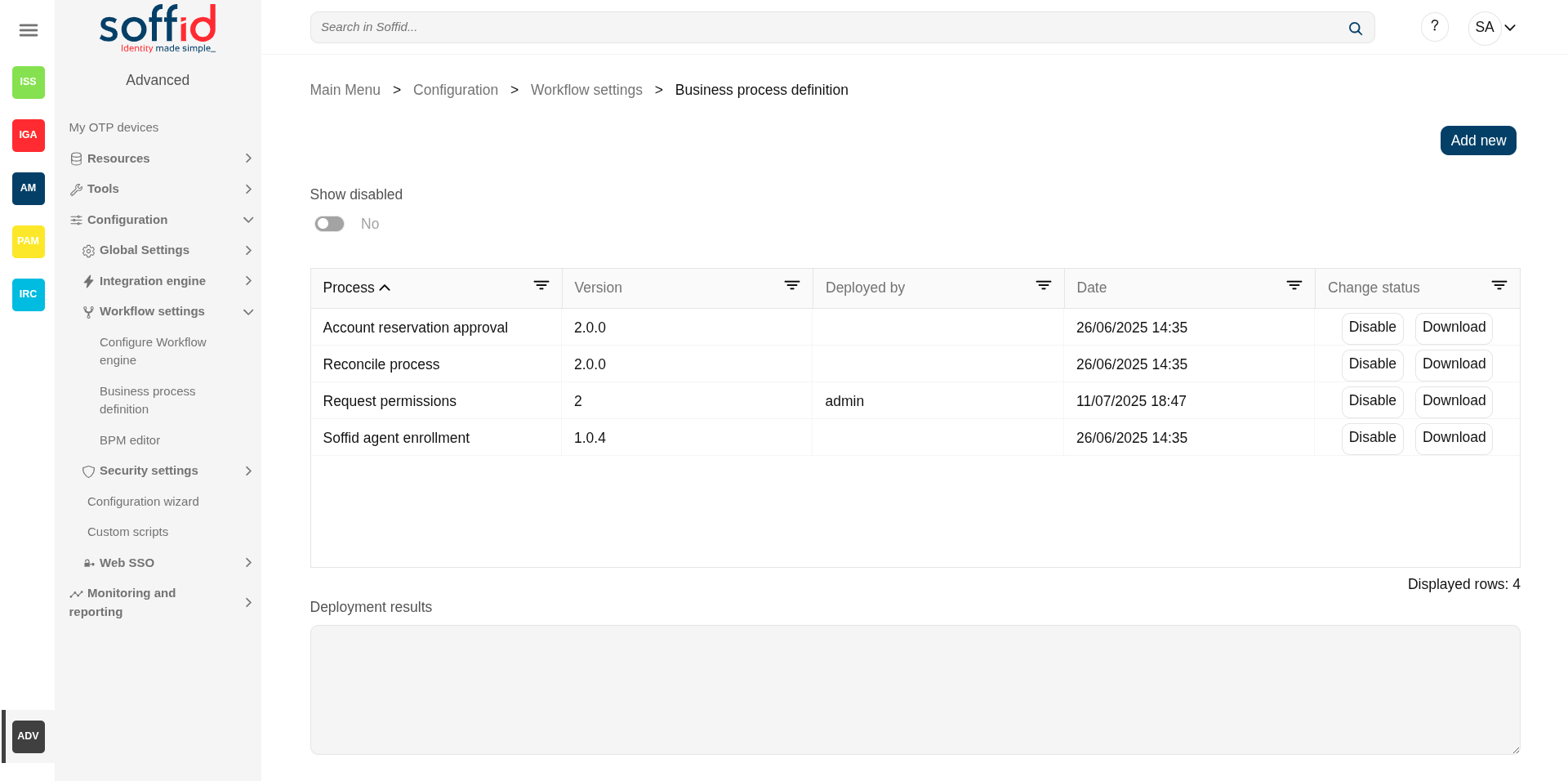Open Configure Workflow engine menu item

pos(153,351)
